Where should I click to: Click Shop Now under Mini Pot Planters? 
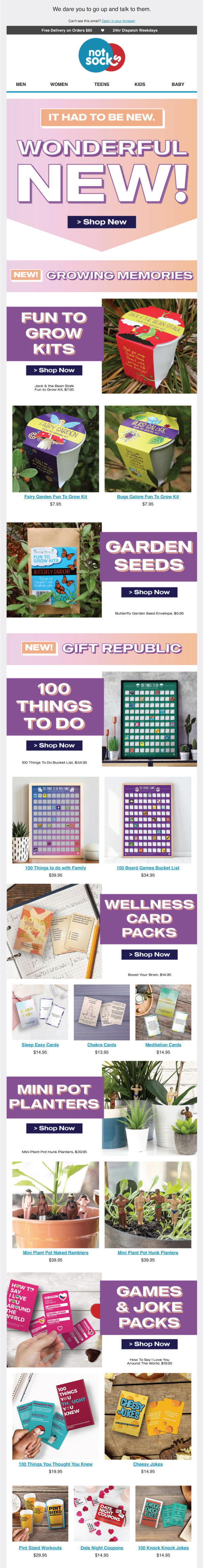54,1128
